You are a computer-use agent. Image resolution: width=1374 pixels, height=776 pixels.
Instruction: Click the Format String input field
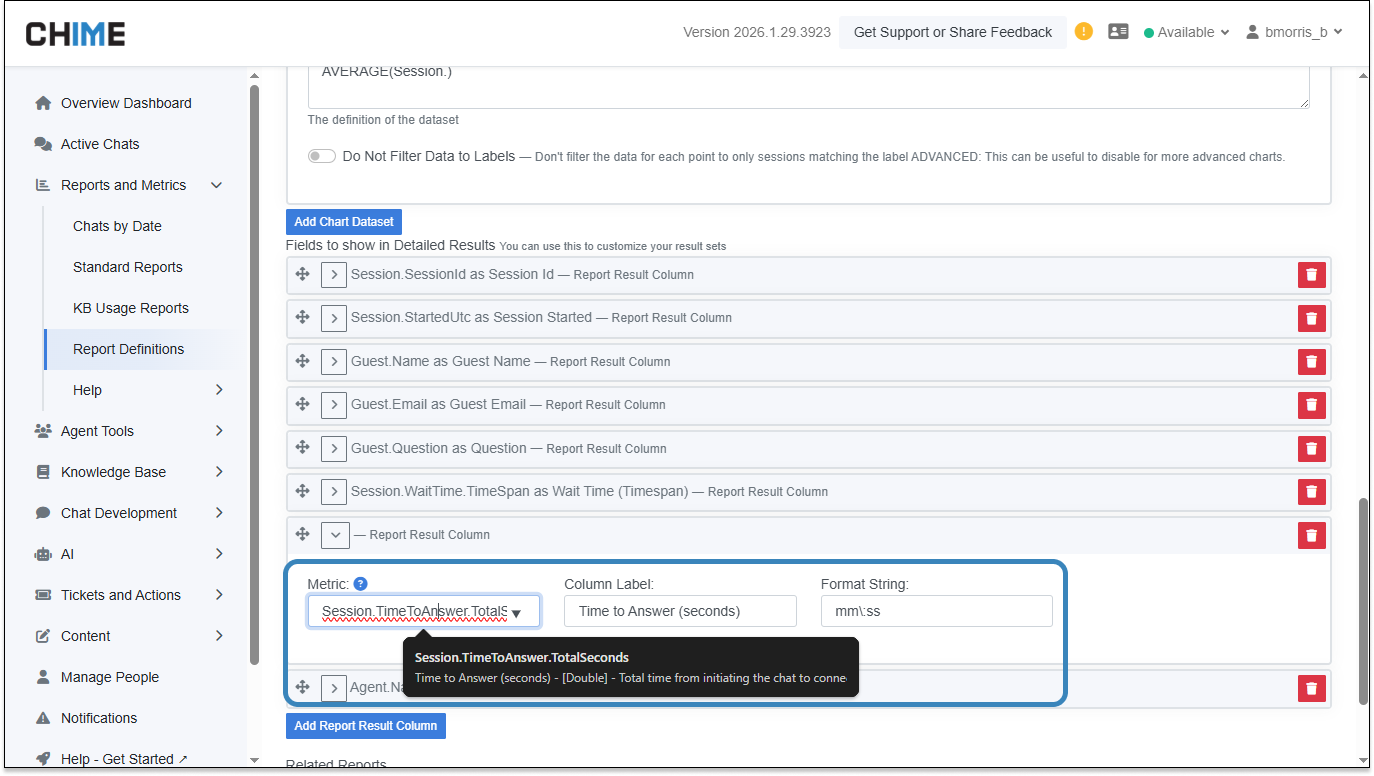936,611
